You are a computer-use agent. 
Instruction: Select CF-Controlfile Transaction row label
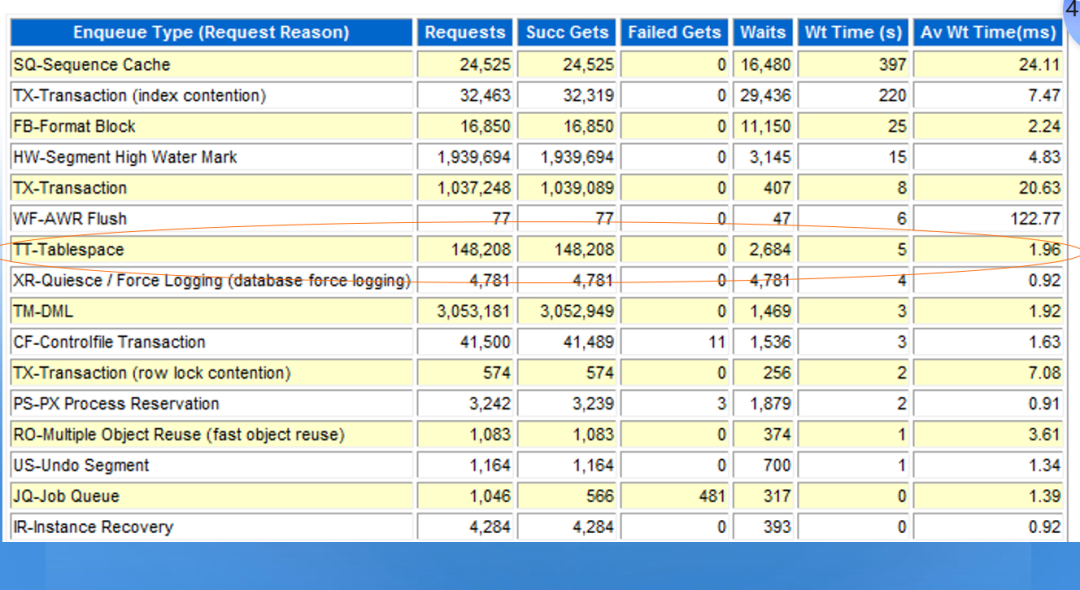110,342
